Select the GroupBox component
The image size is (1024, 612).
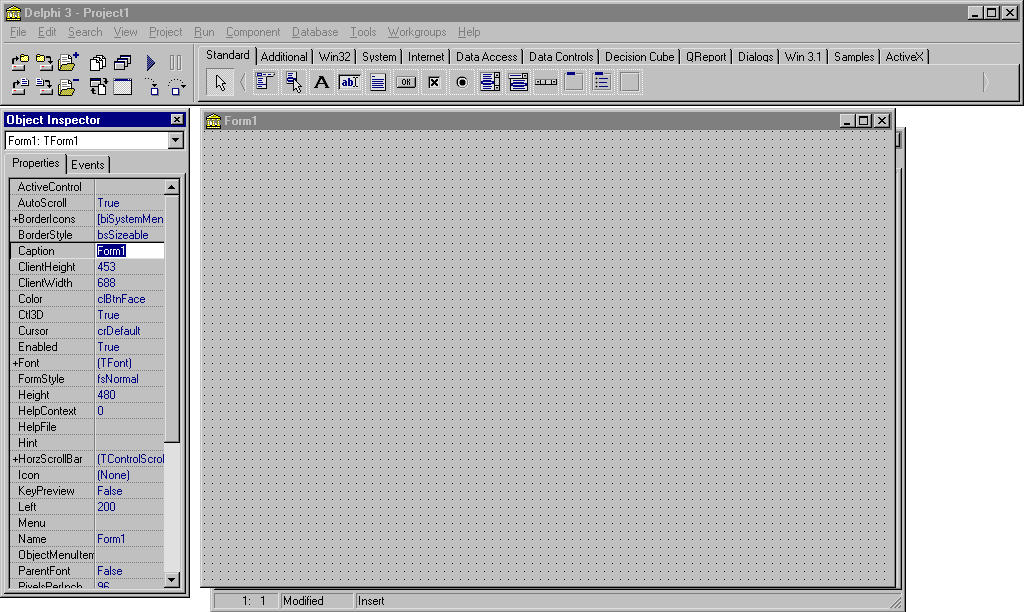(574, 82)
